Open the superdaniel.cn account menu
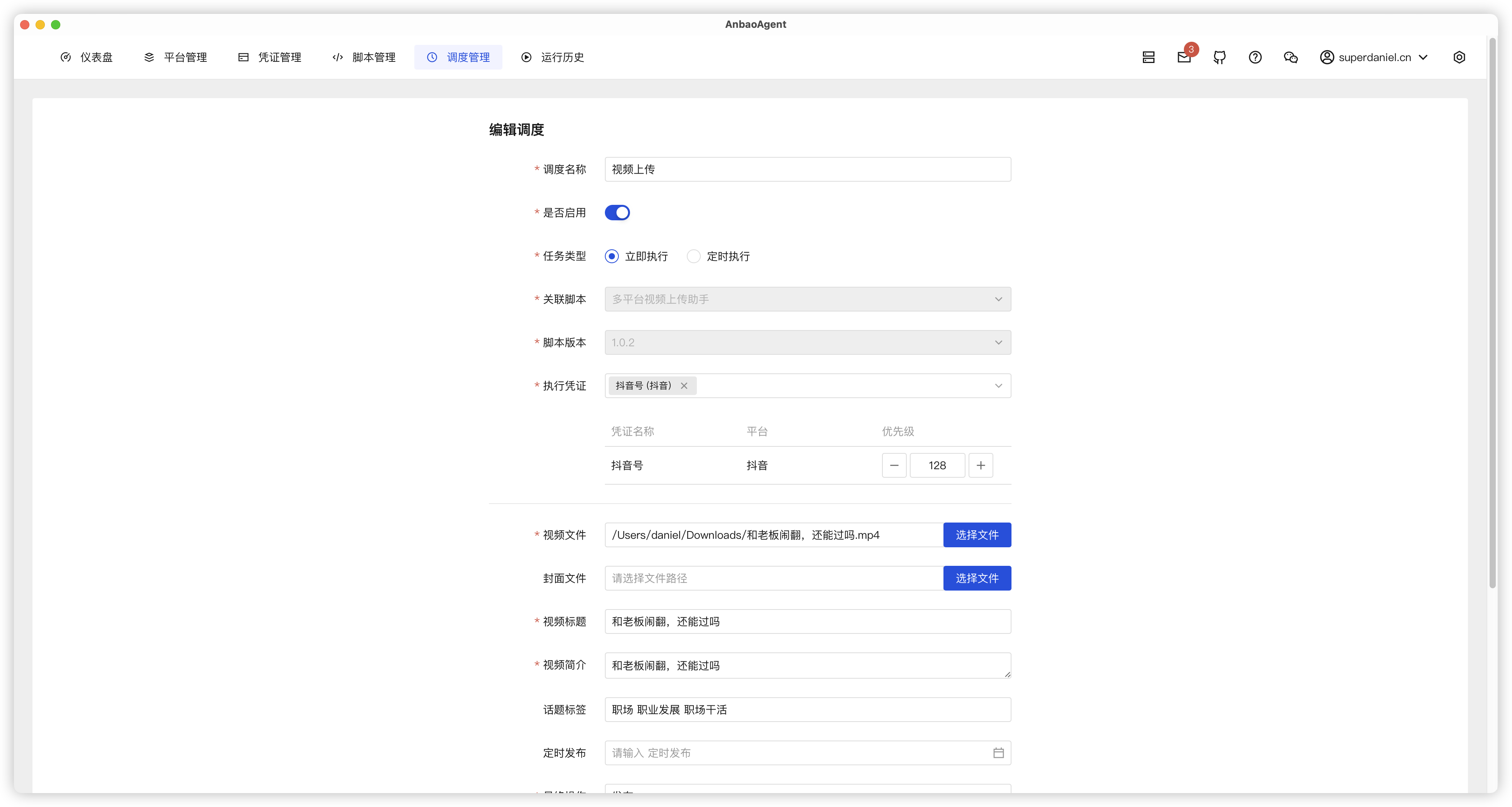The width and height of the screenshot is (1512, 807). (x=1374, y=57)
